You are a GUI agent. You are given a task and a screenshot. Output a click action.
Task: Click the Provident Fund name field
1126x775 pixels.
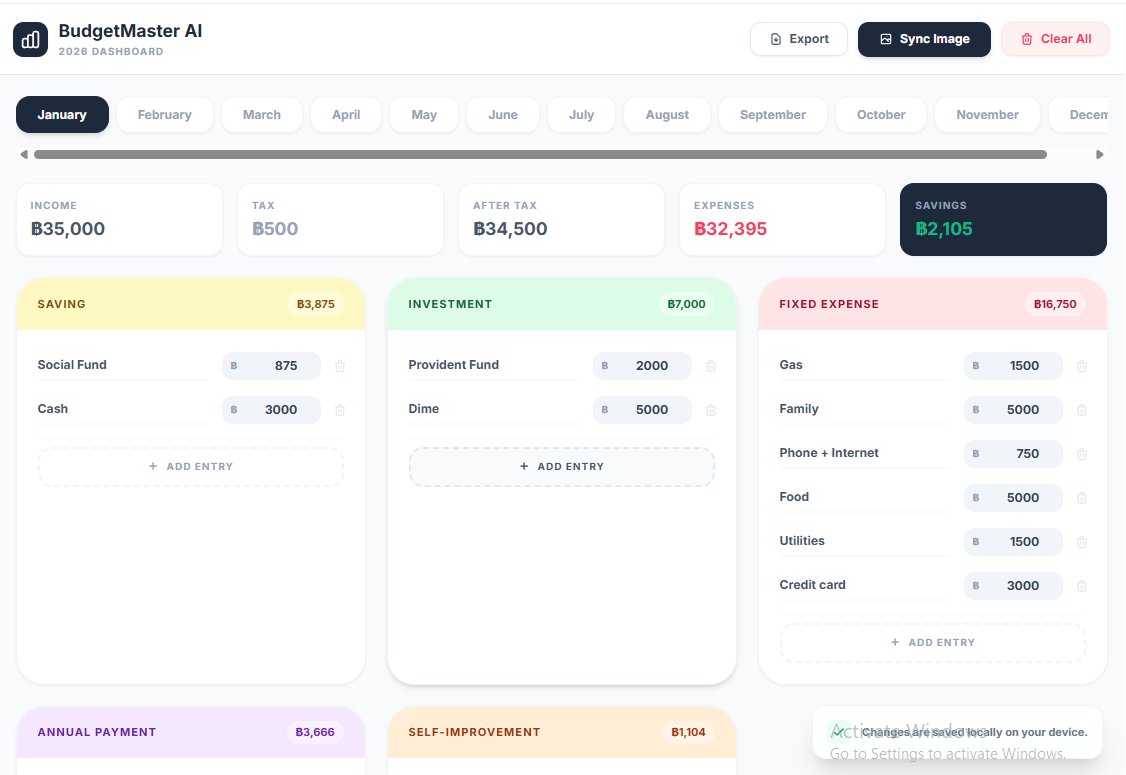coord(493,366)
